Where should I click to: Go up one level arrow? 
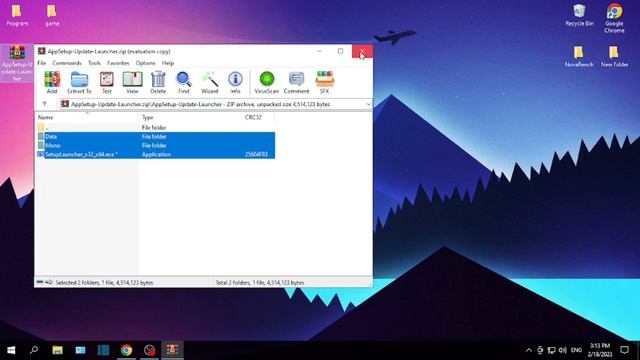point(44,104)
